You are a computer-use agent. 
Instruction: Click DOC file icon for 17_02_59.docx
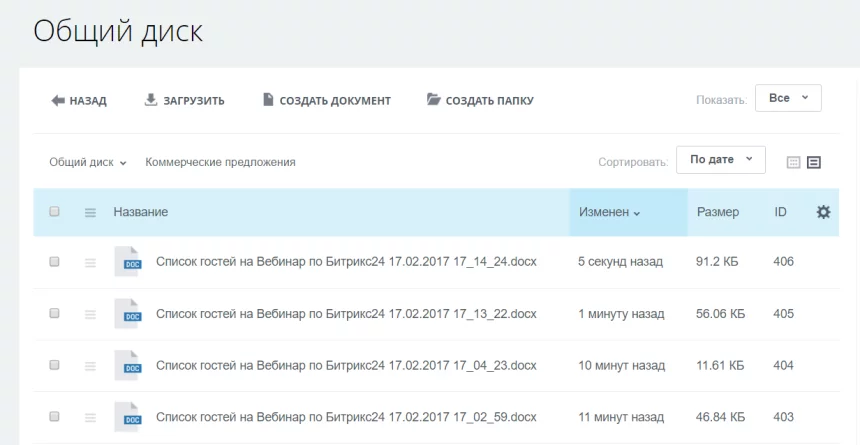(129, 417)
